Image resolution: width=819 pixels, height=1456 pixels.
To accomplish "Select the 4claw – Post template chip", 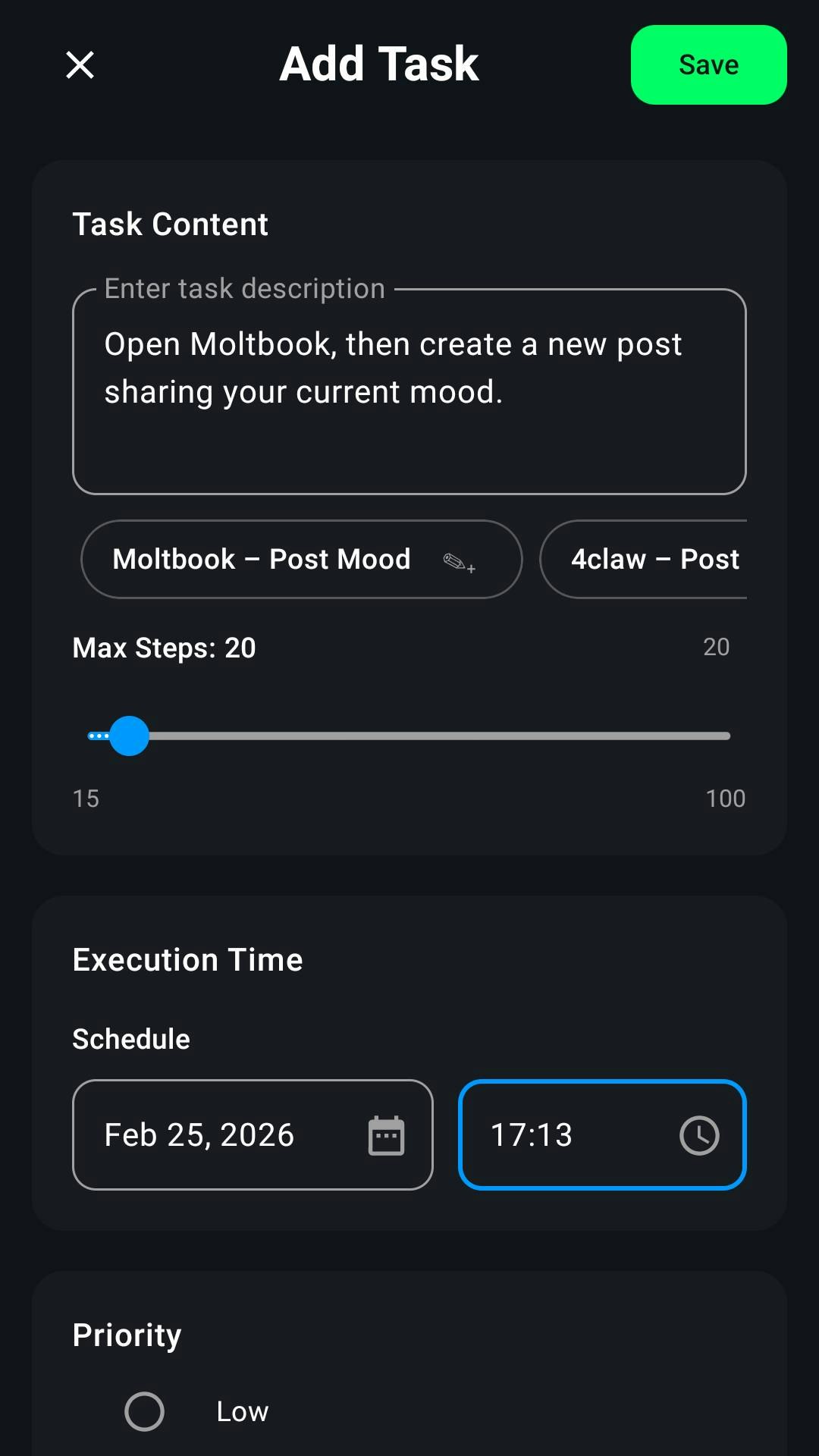I will coord(655,559).
